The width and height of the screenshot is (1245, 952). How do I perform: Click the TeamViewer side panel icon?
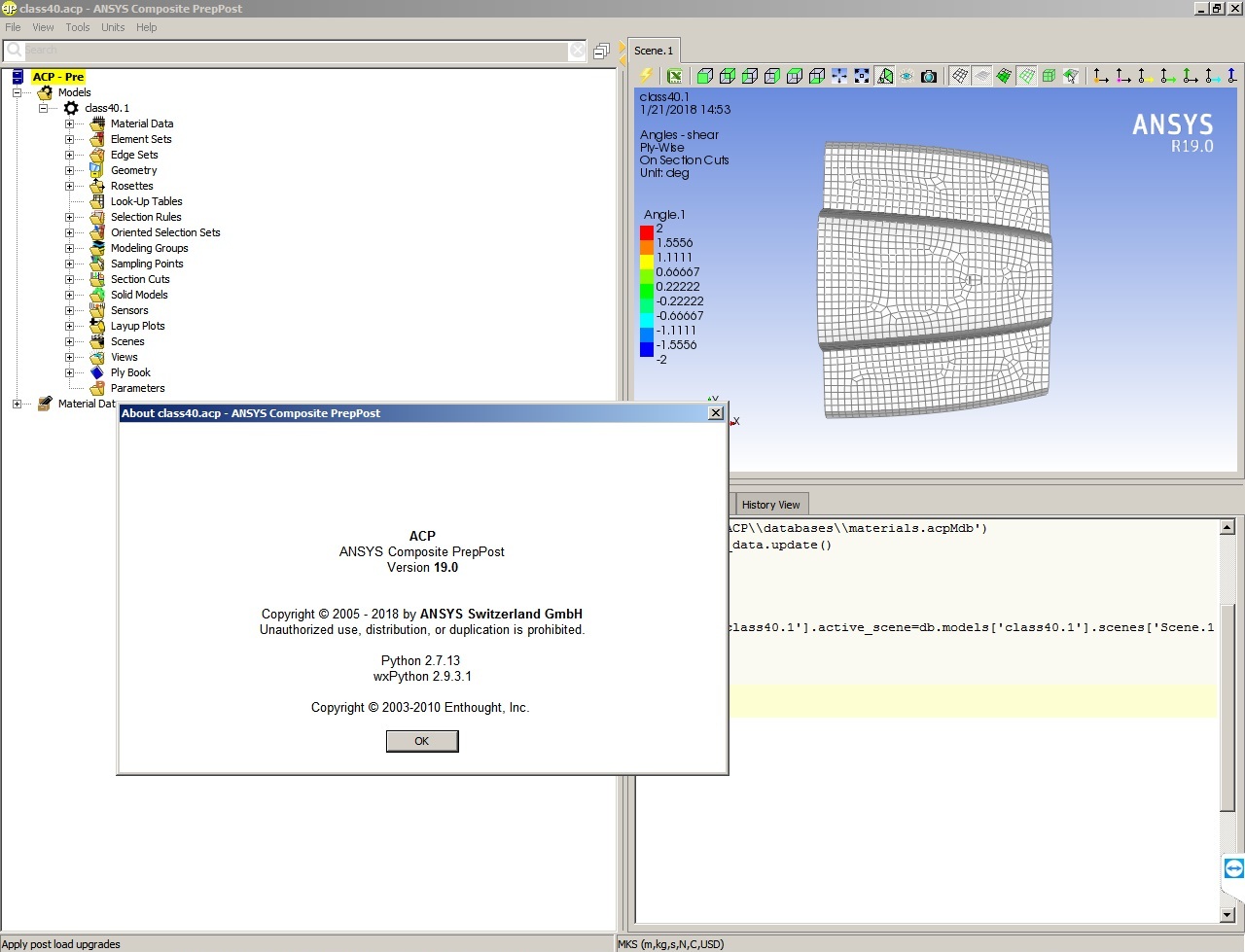click(1233, 868)
